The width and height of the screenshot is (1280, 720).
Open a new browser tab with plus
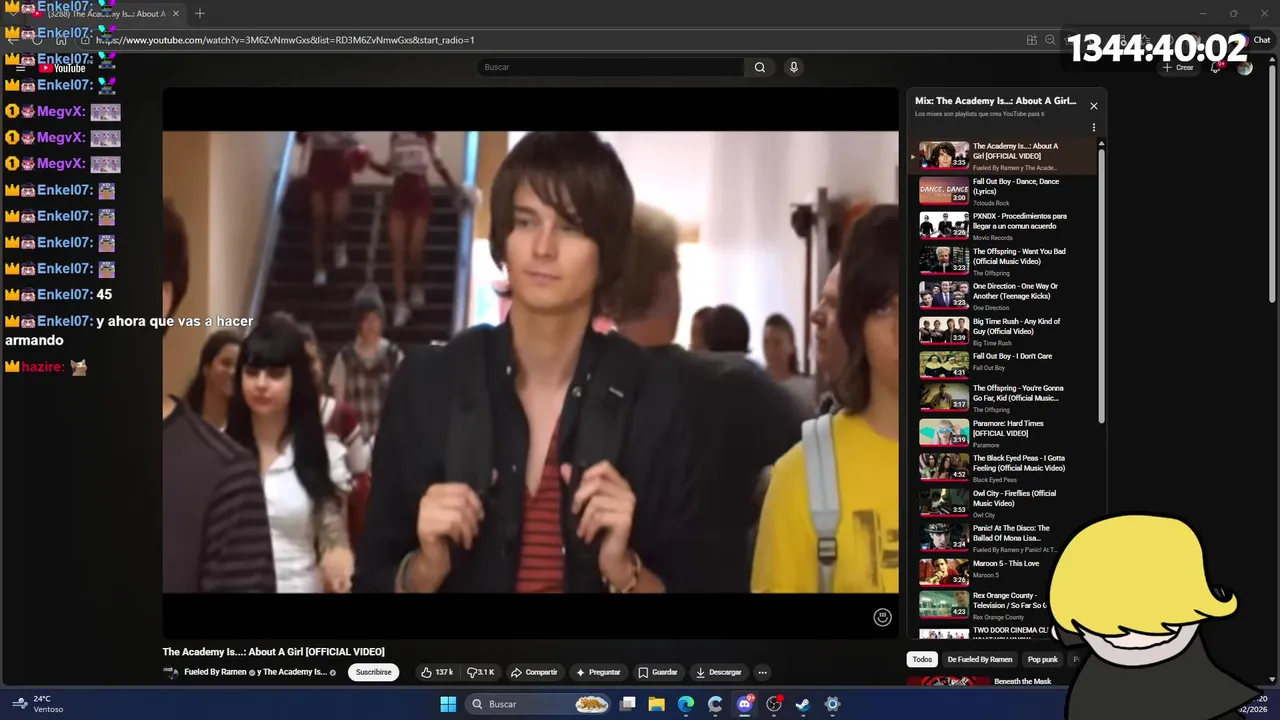pos(200,13)
